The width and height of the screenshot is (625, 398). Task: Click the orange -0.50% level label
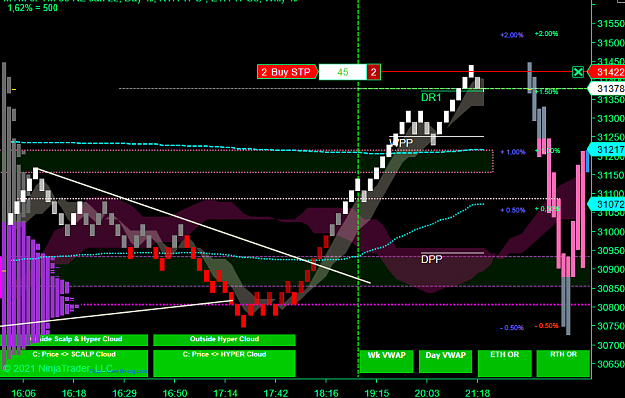[546, 325]
